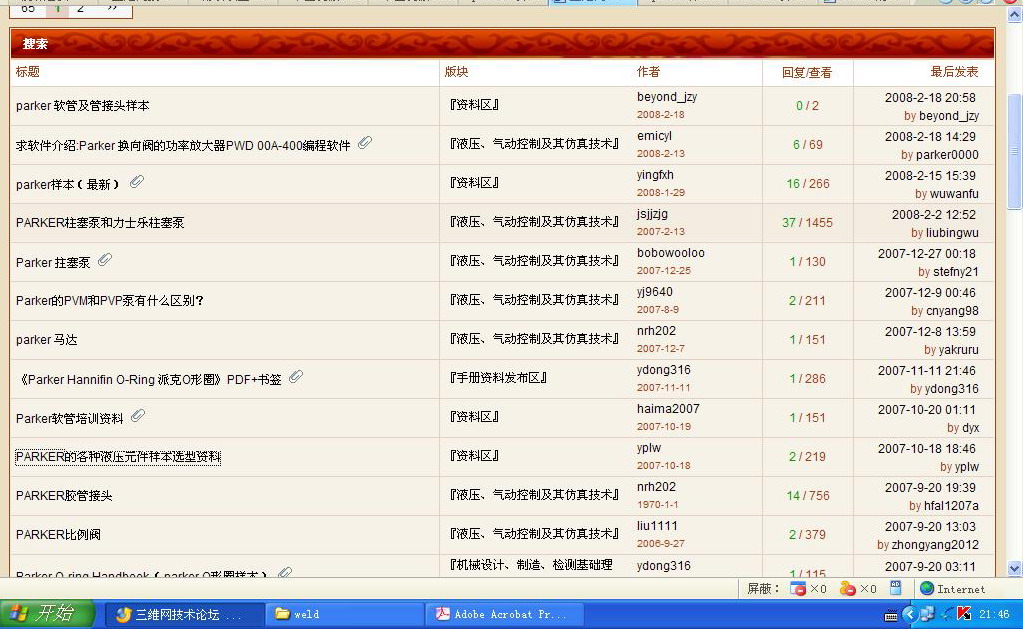The width and height of the screenshot is (1023, 629).
Task: Open thread PARKER柱塞泵和力士乐柱塞泵
Action: [100, 222]
